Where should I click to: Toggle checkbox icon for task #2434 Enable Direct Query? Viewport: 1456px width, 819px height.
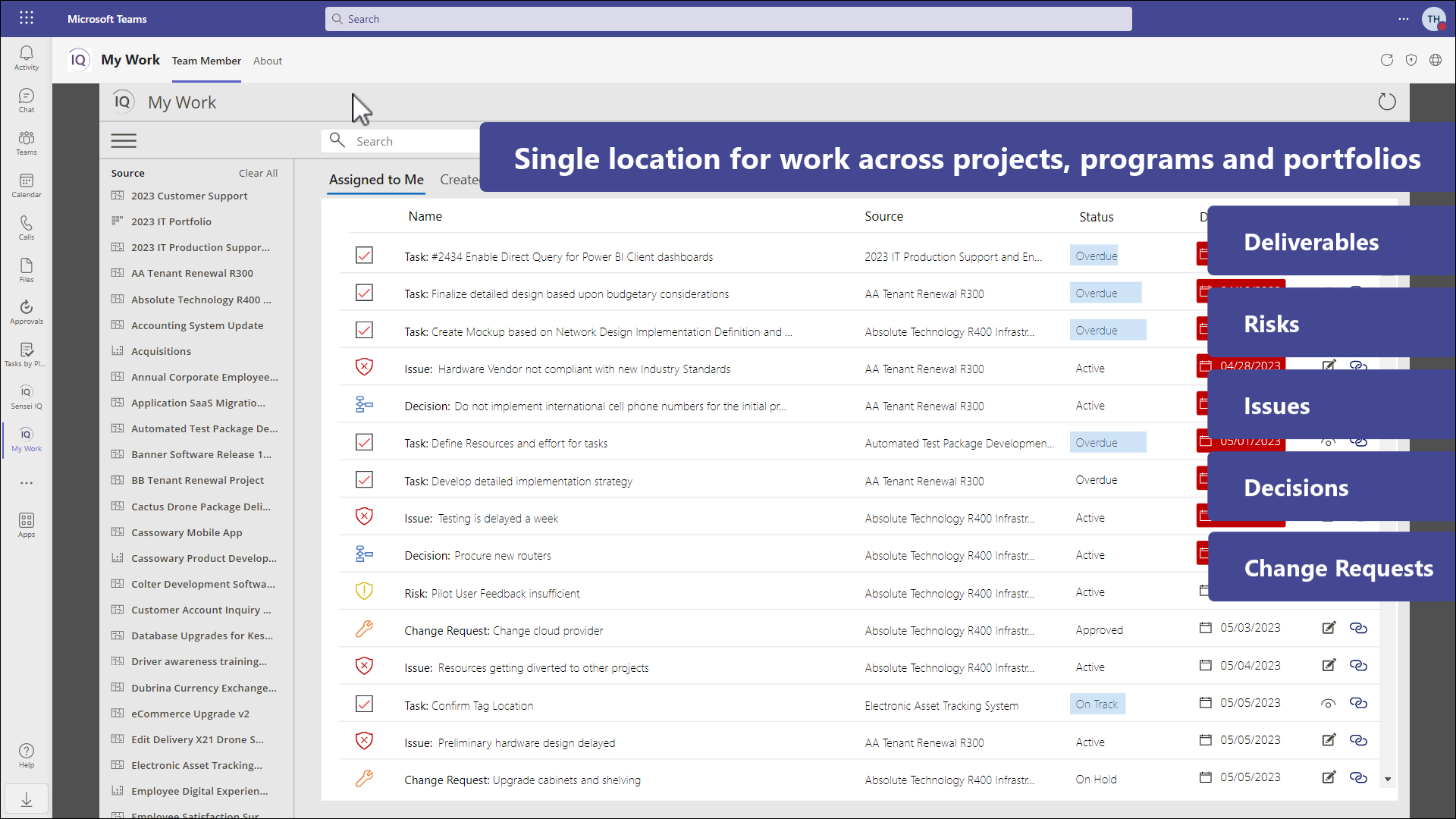(364, 256)
